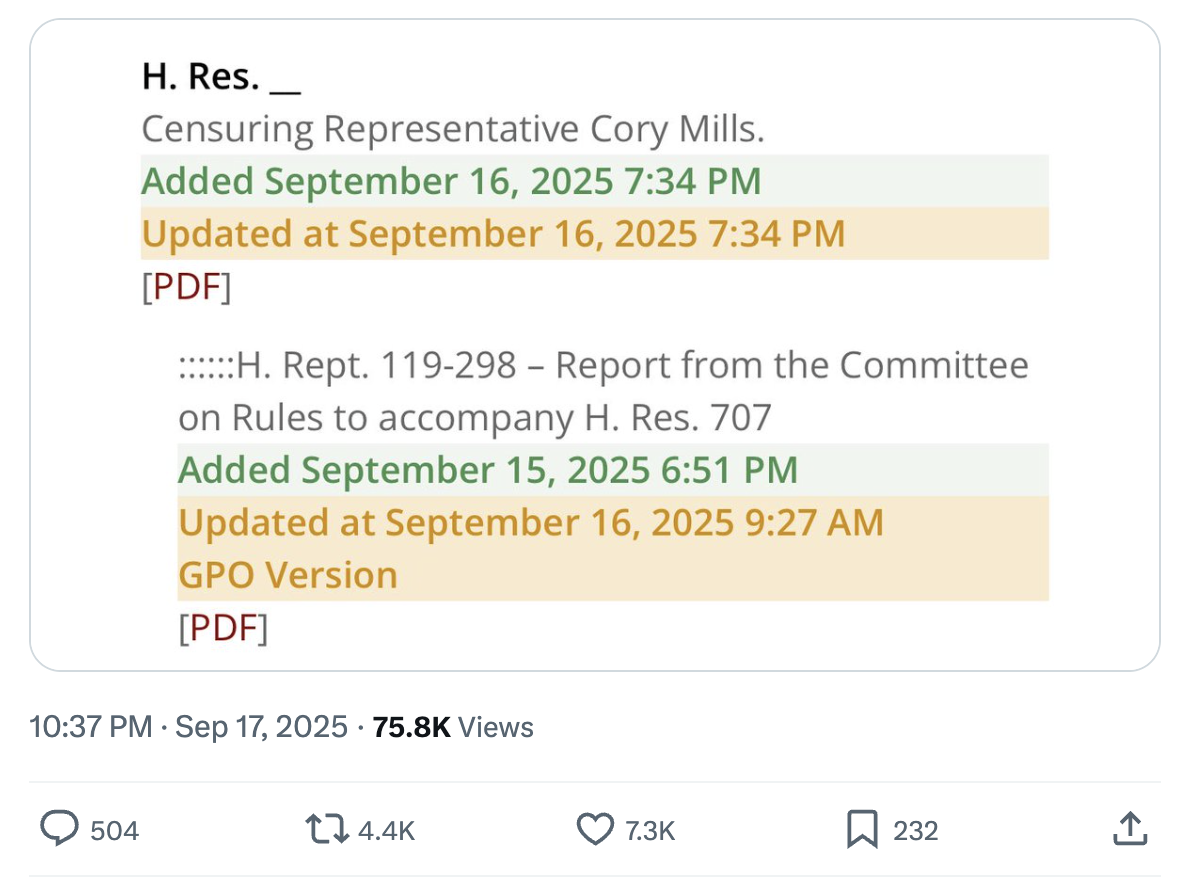Bookmark this post using the bookmark icon

click(x=862, y=829)
